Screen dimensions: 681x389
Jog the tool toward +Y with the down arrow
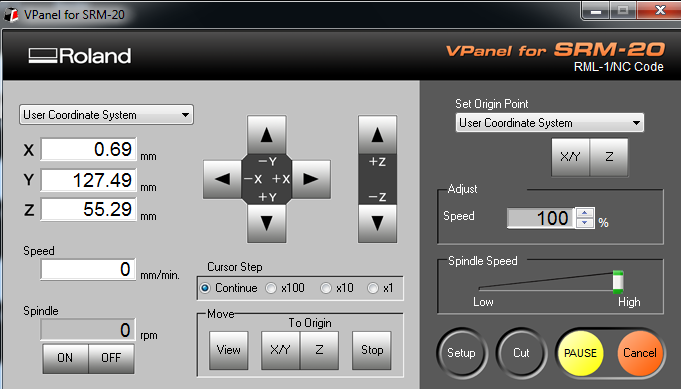(267, 223)
